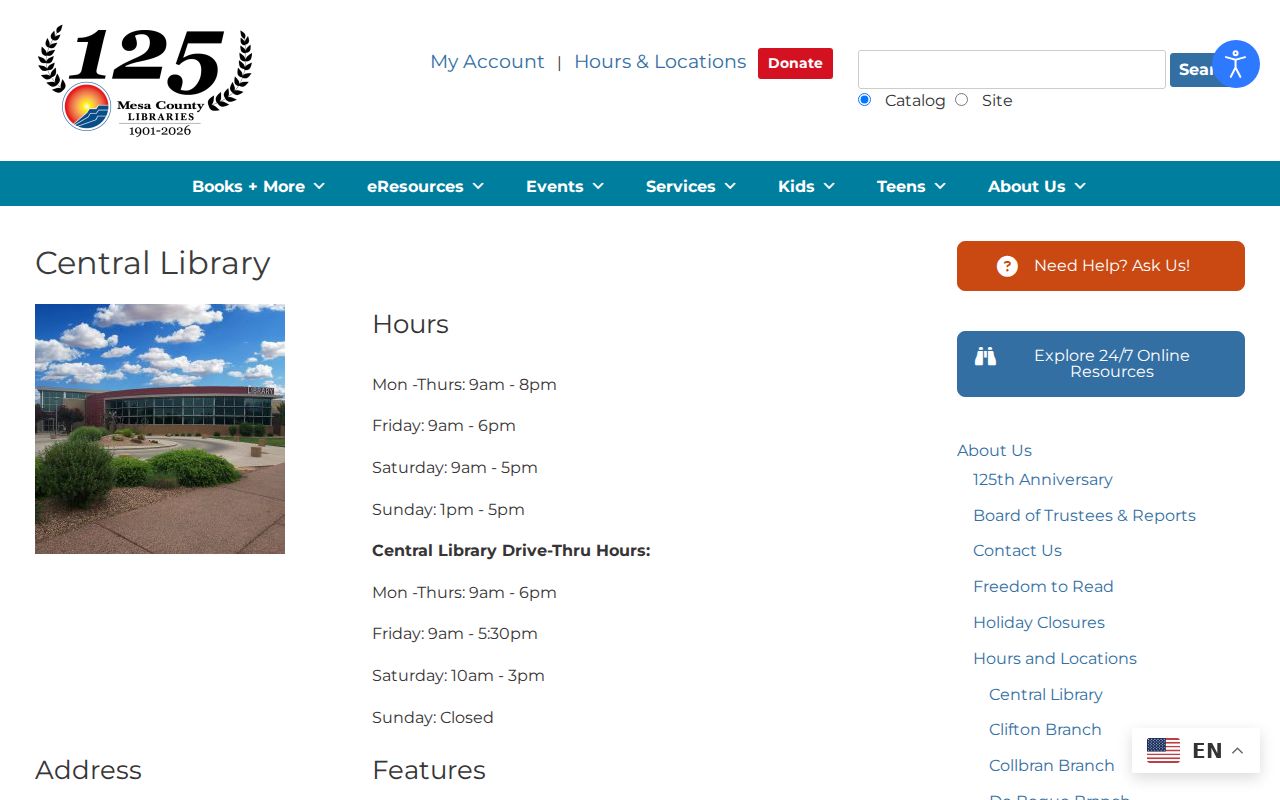Open Board of Trustees & Reports link
The height and width of the screenshot is (800, 1280).
pyautogui.click(x=1084, y=516)
